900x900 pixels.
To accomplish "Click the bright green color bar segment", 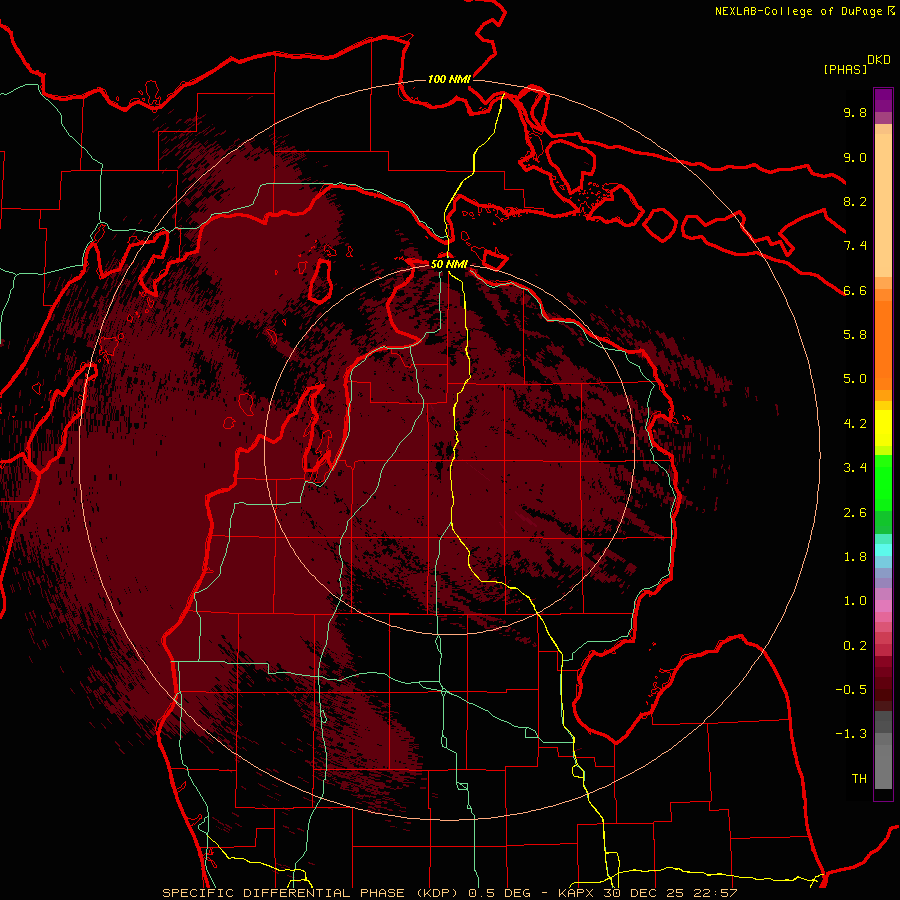I will 883,482.
